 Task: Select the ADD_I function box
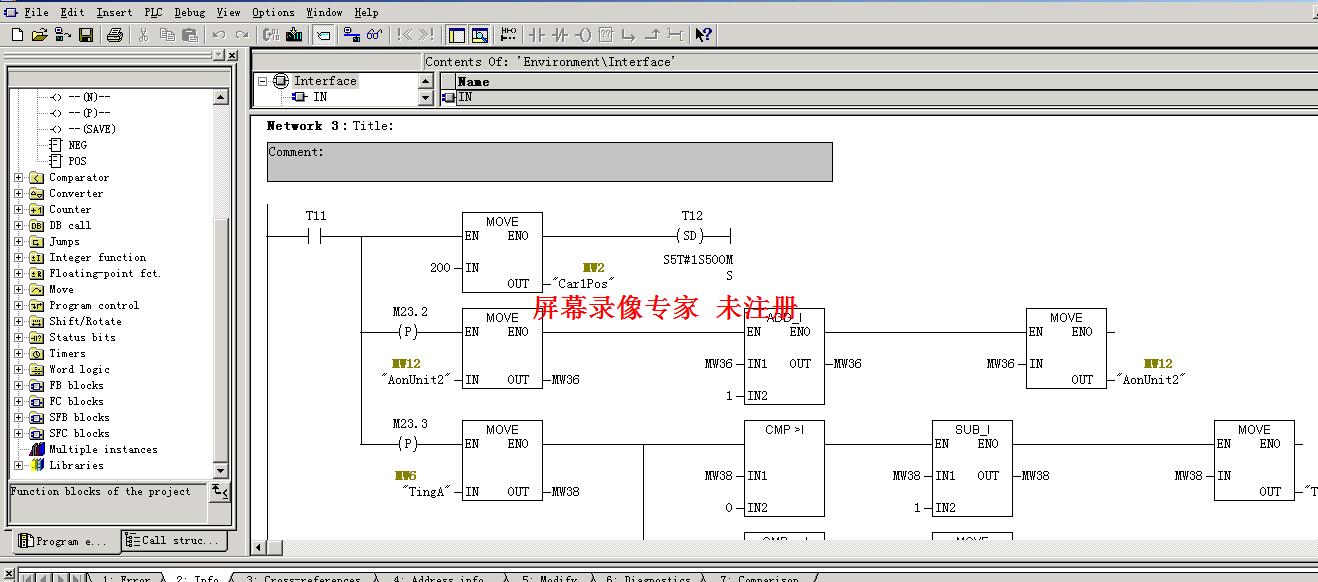pyautogui.click(x=784, y=356)
